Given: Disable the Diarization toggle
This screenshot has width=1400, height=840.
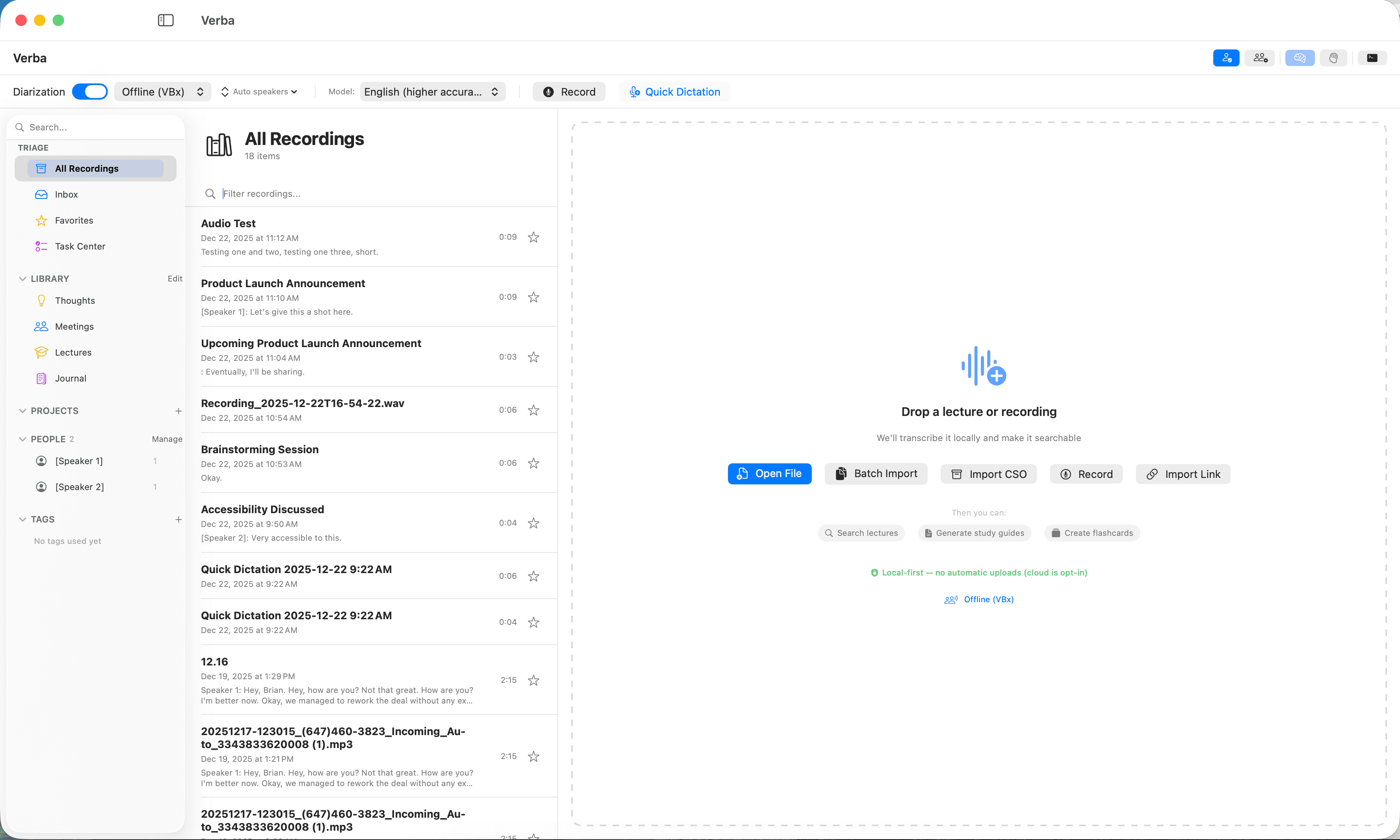Looking at the screenshot, I should tap(90, 91).
